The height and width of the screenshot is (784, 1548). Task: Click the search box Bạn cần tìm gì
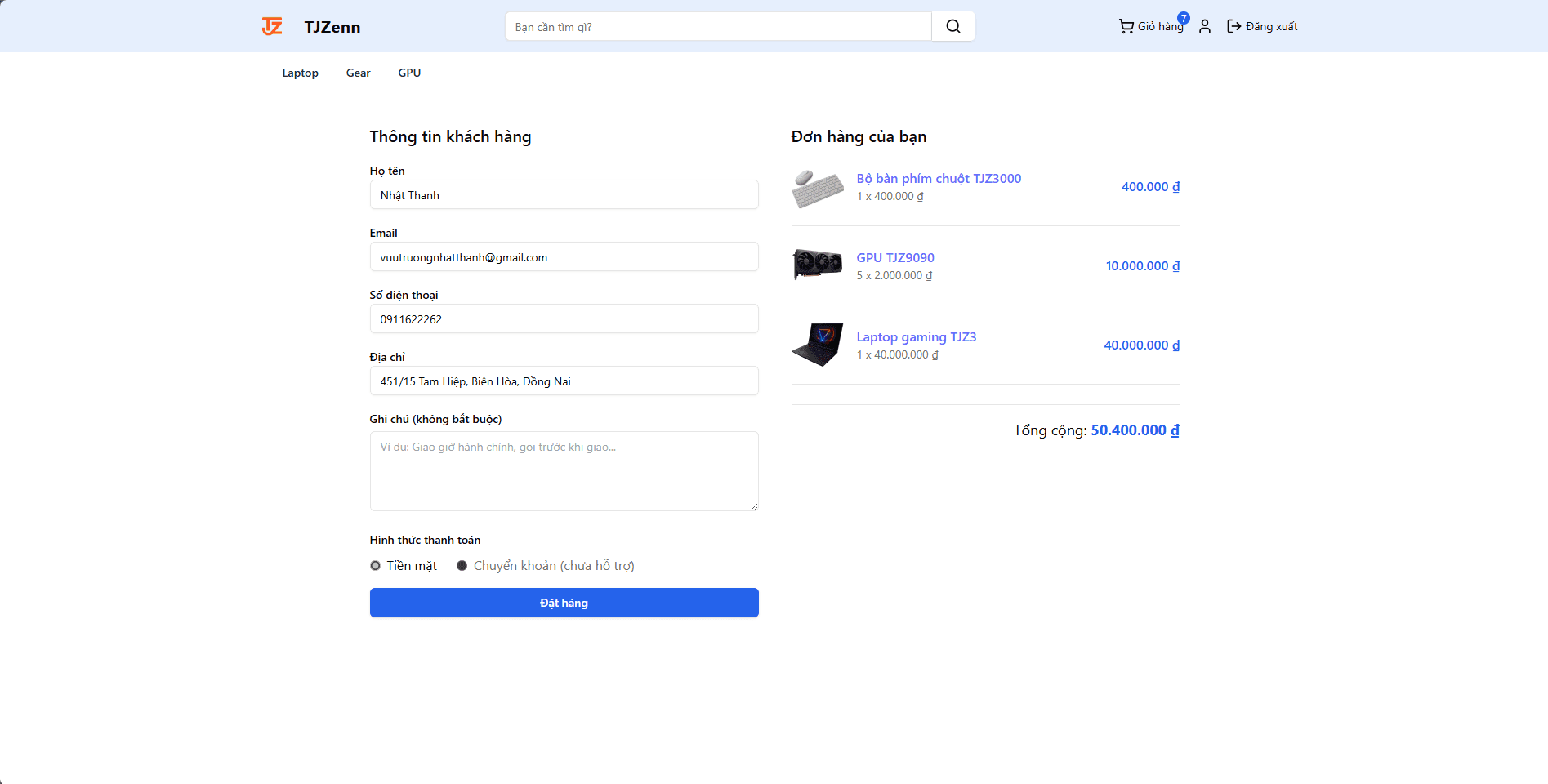[x=717, y=27]
